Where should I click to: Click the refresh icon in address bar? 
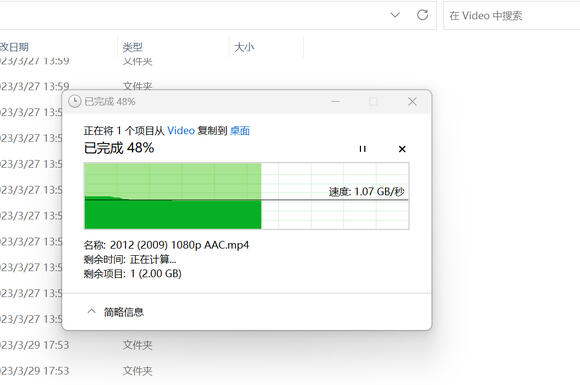(x=422, y=15)
